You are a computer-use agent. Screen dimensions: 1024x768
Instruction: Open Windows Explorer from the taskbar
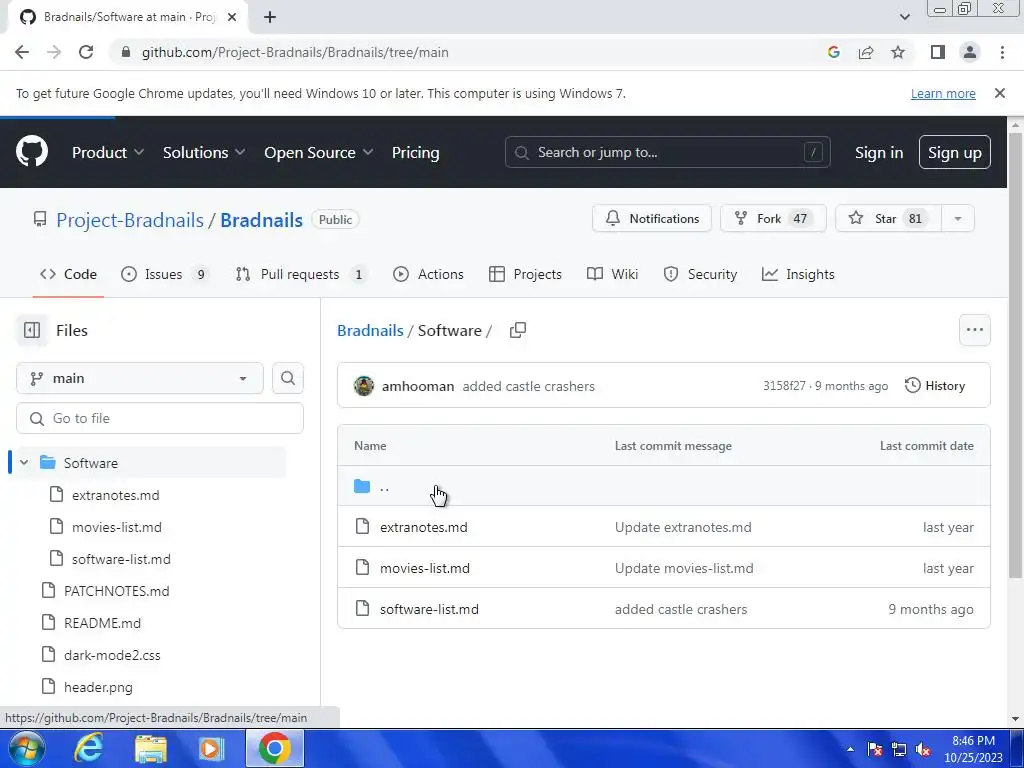(x=151, y=748)
